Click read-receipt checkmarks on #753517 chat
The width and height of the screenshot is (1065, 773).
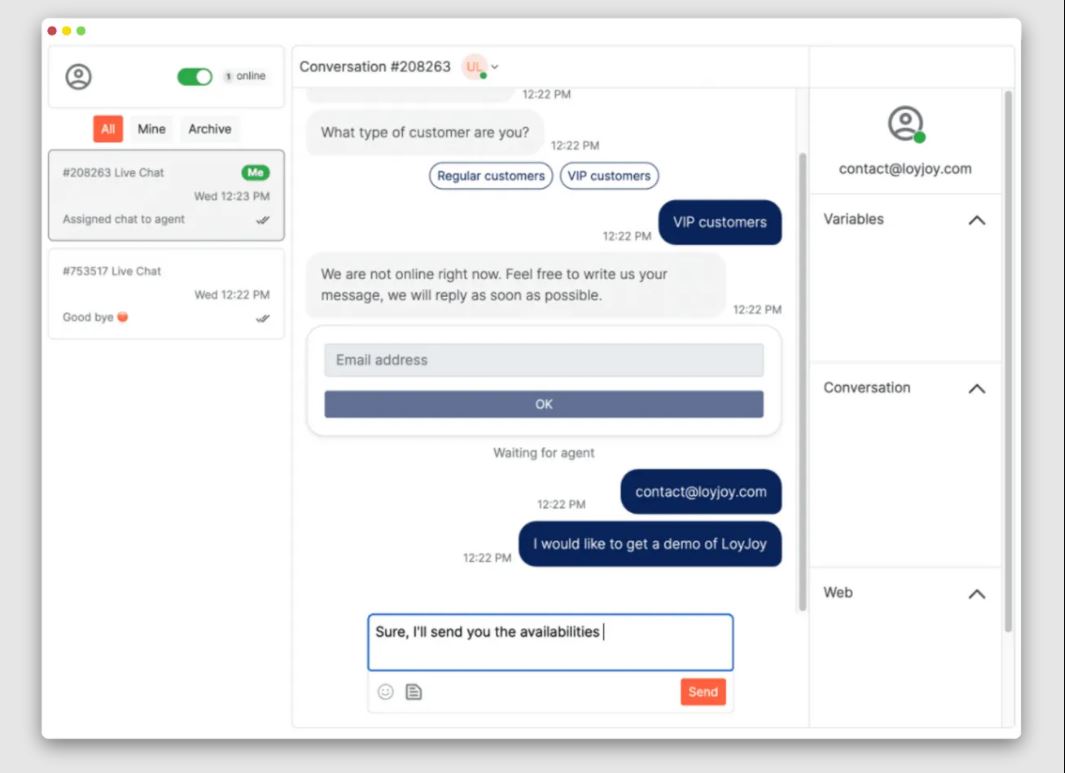[263, 318]
